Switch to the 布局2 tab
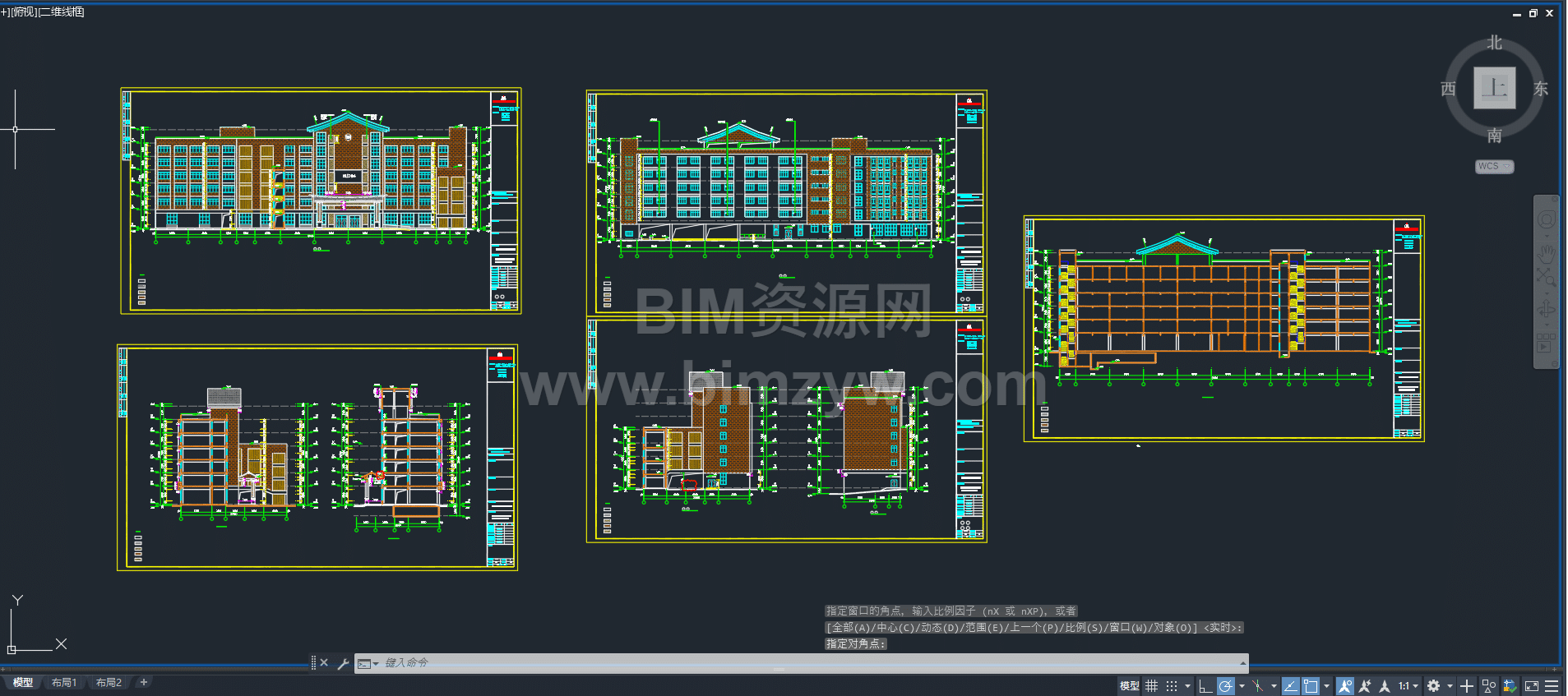Screen dimensions: 1568x696 click(109, 683)
